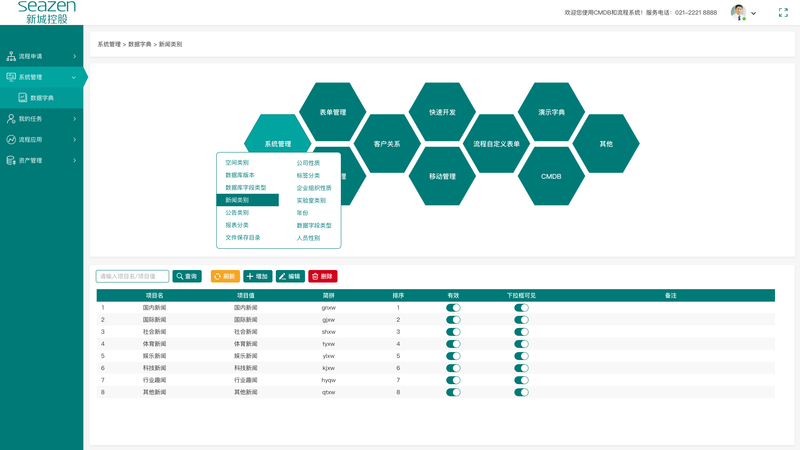Focus the 请输入项目名/项目值 search field

pyautogui.click(x=132, y=276)
